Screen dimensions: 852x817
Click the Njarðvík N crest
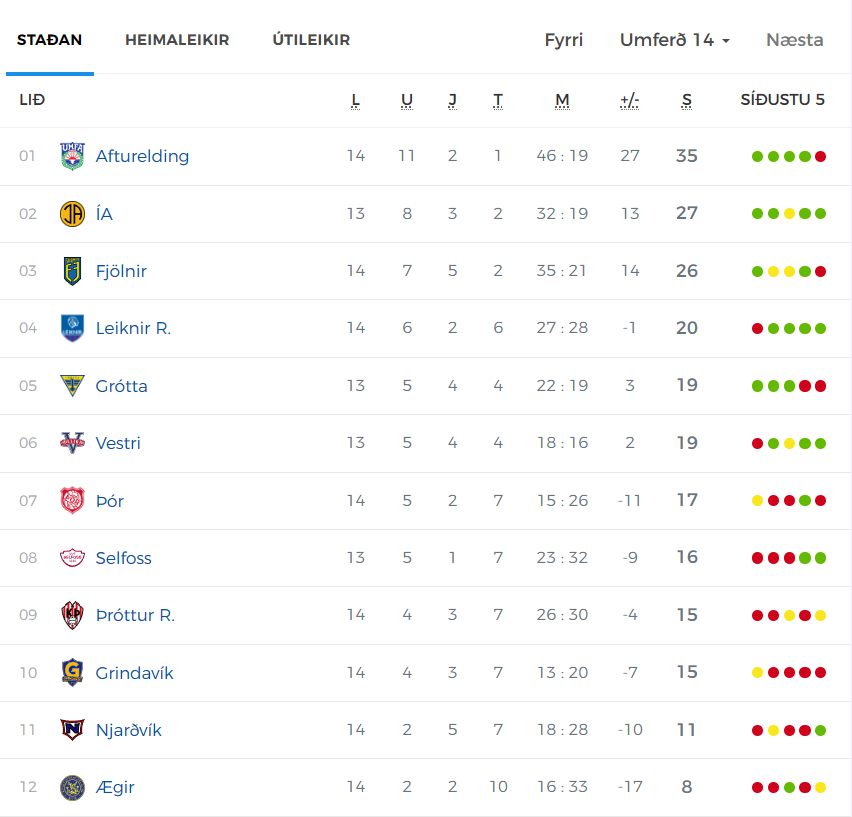tap(72, 730)
